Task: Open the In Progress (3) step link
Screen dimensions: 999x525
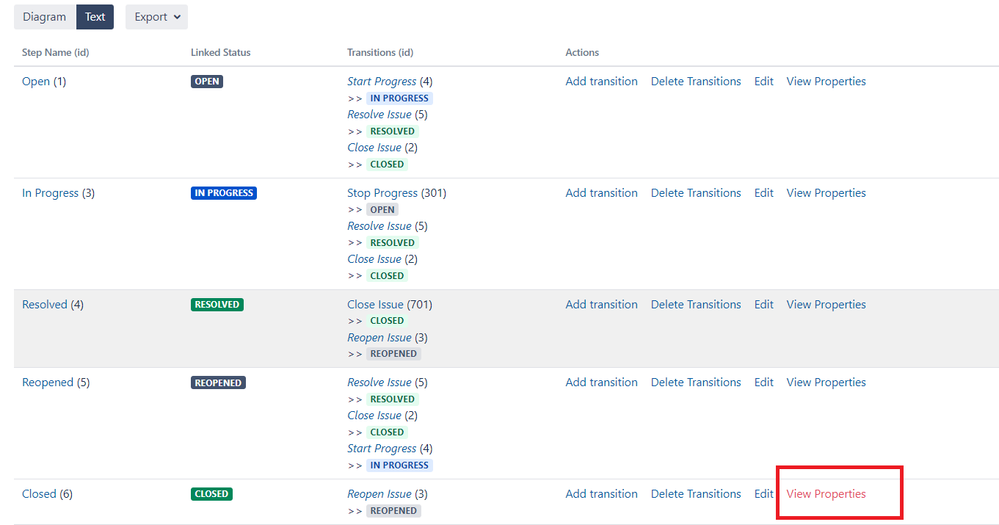Action: pyautogui.click(x=50, y=193)
